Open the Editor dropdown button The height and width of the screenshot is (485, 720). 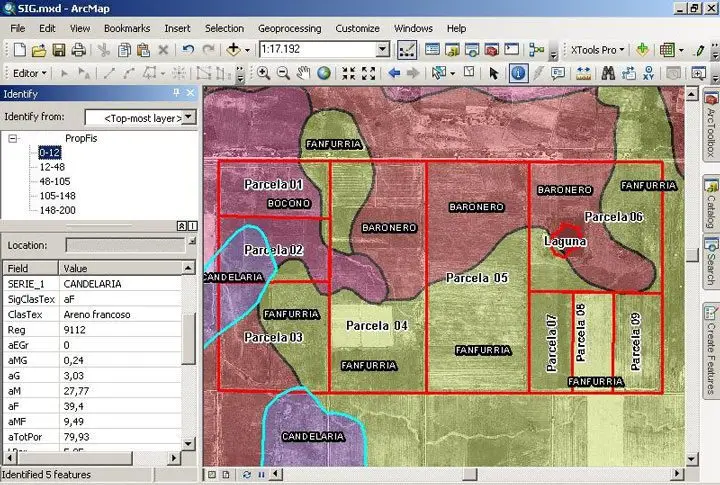click(x=30, y=73)
